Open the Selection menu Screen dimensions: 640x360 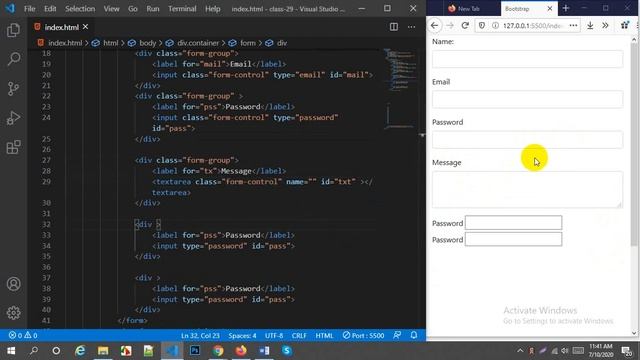click(80, 9)
